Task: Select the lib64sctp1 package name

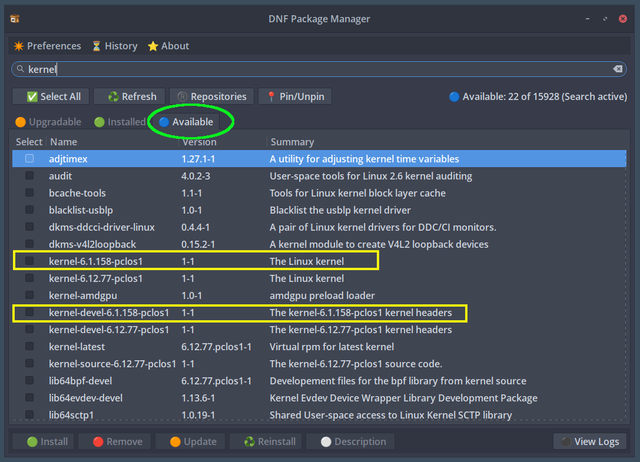Action: point(71,415)
